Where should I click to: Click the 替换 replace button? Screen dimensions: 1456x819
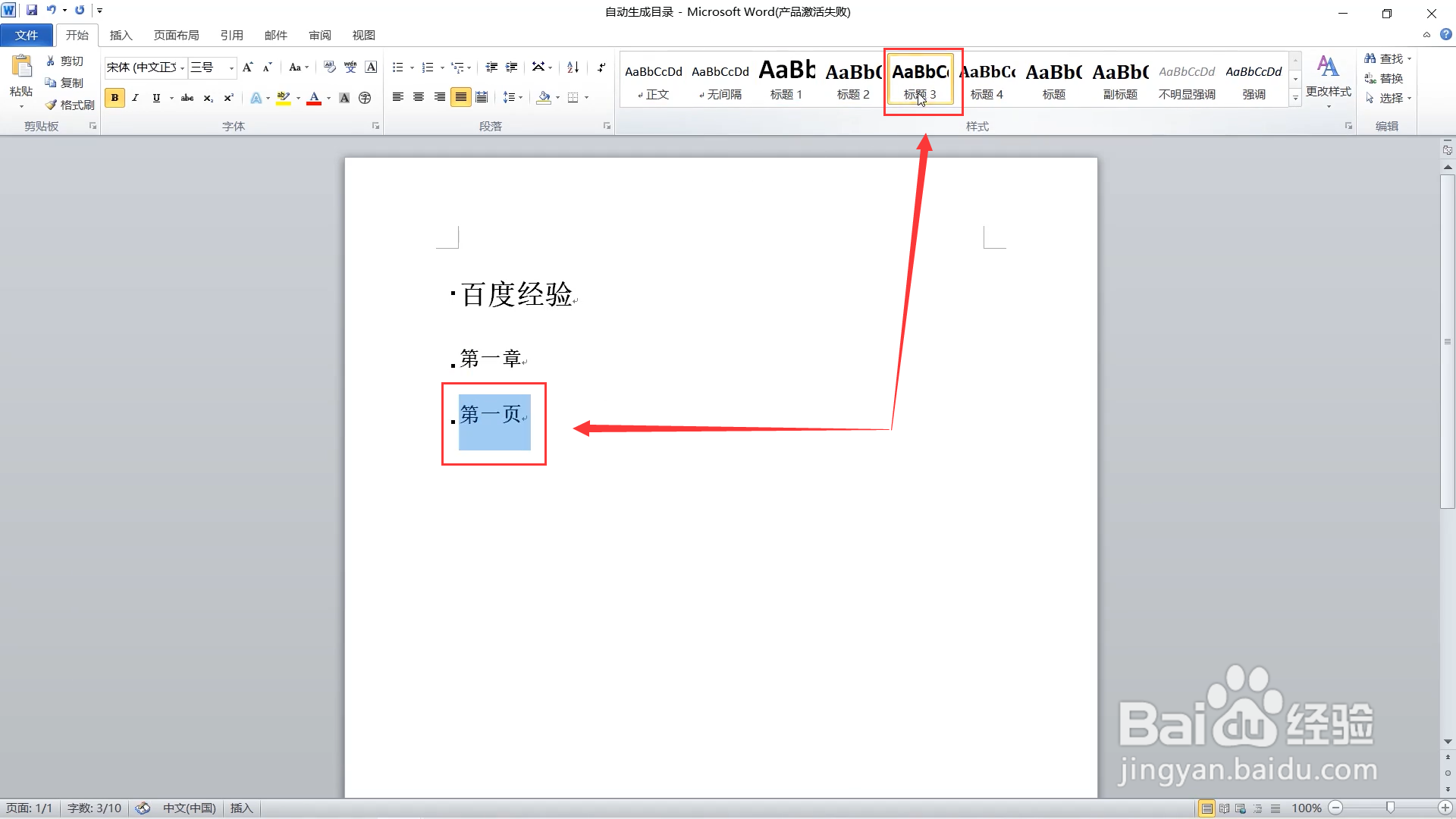pyautogui.click(x=1384, y=78)
